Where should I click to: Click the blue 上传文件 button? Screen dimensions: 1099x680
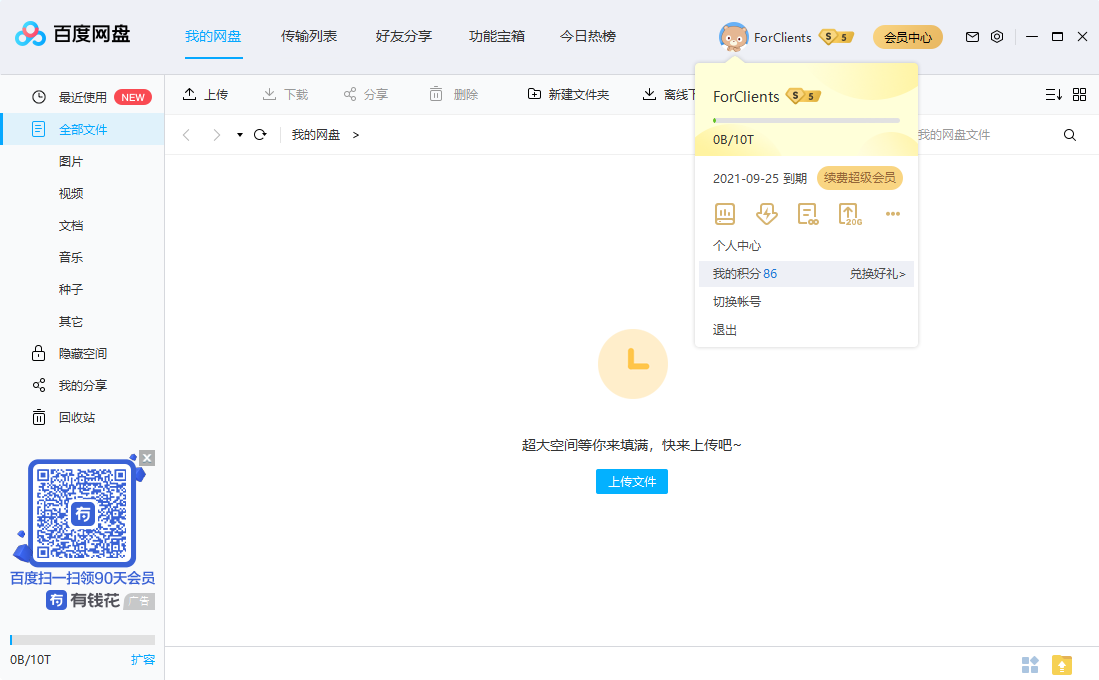pyautogui.click(x=632, y=482)
